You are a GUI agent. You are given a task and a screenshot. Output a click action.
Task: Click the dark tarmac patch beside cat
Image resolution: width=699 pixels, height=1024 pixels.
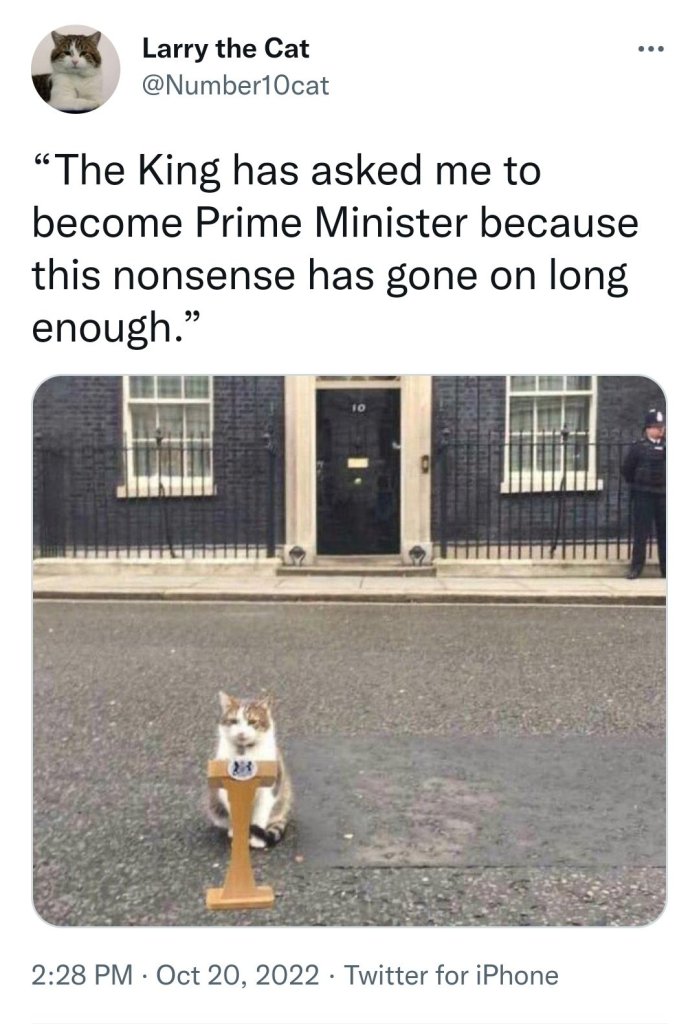pyautogui.click(x=477, y=800)
